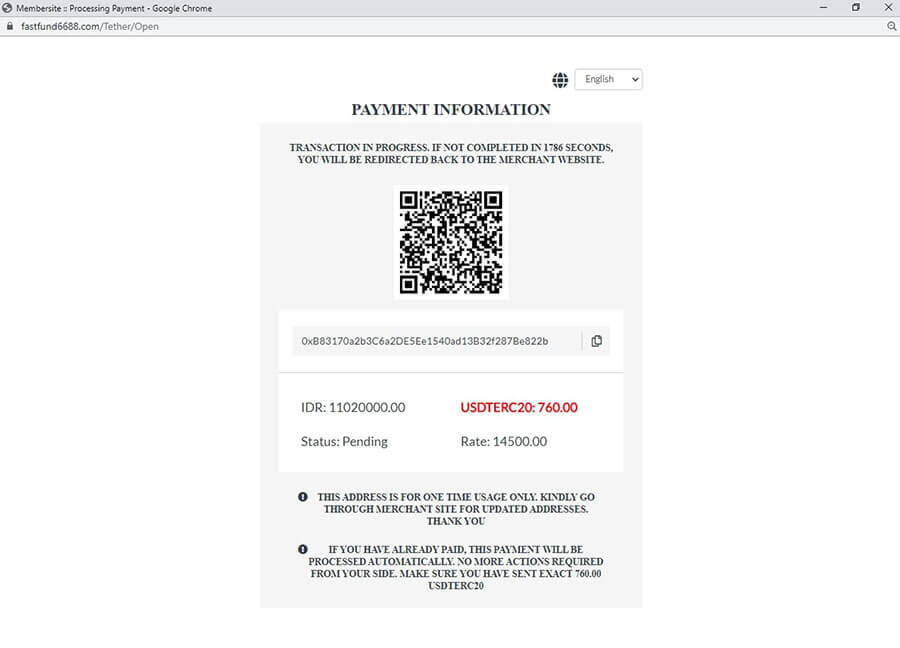Click the magnifier icon at the address bar's right end
Image resolution: width=900 pixels, height=648 pixels.
(x=891, y=27)
